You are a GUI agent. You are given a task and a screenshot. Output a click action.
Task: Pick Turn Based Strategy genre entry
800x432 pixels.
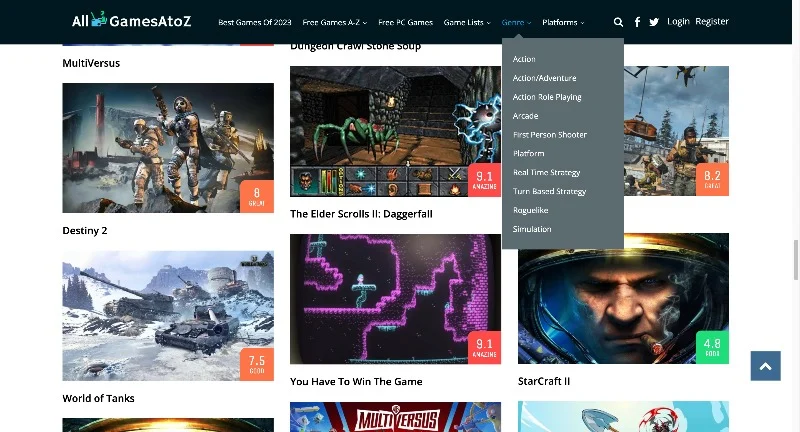549,191
